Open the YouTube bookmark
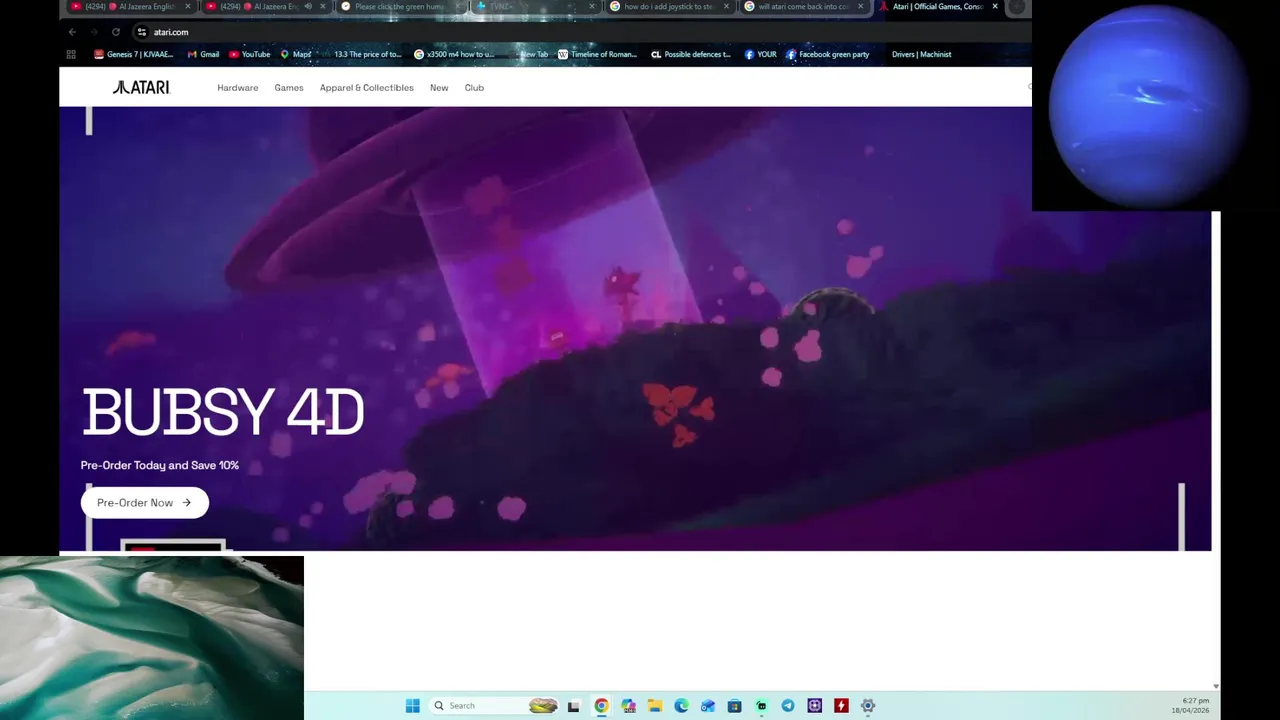The image size is (1280, 720). coord(250,55)
